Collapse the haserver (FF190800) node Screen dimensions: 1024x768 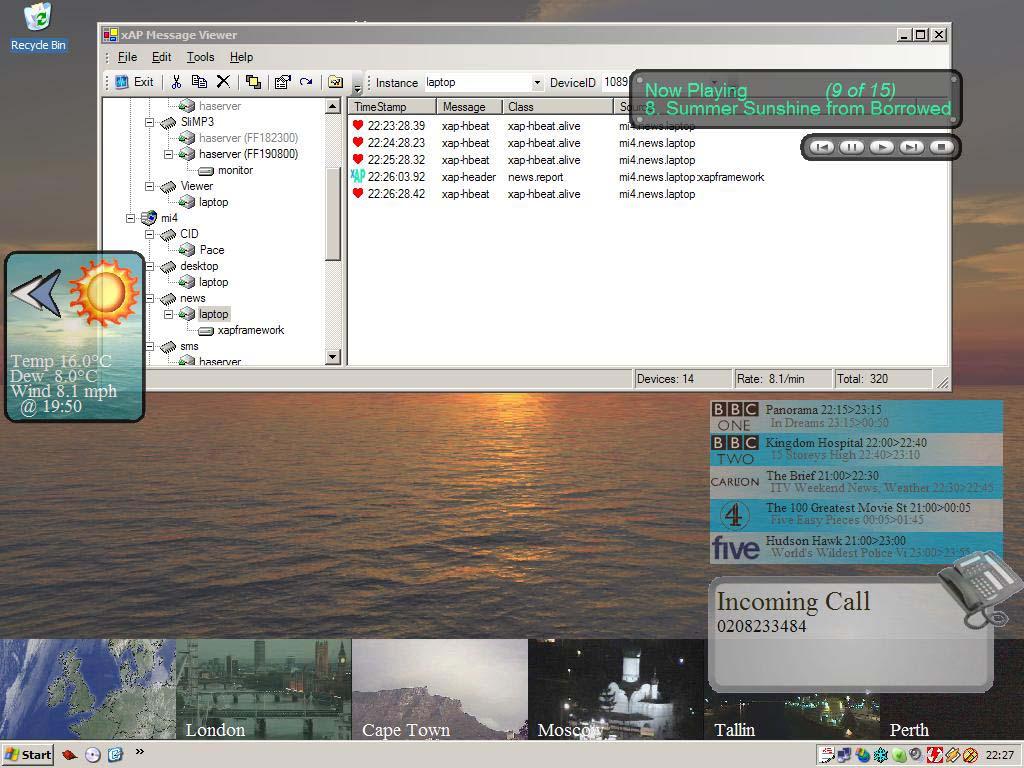click(x=169, y=154)
